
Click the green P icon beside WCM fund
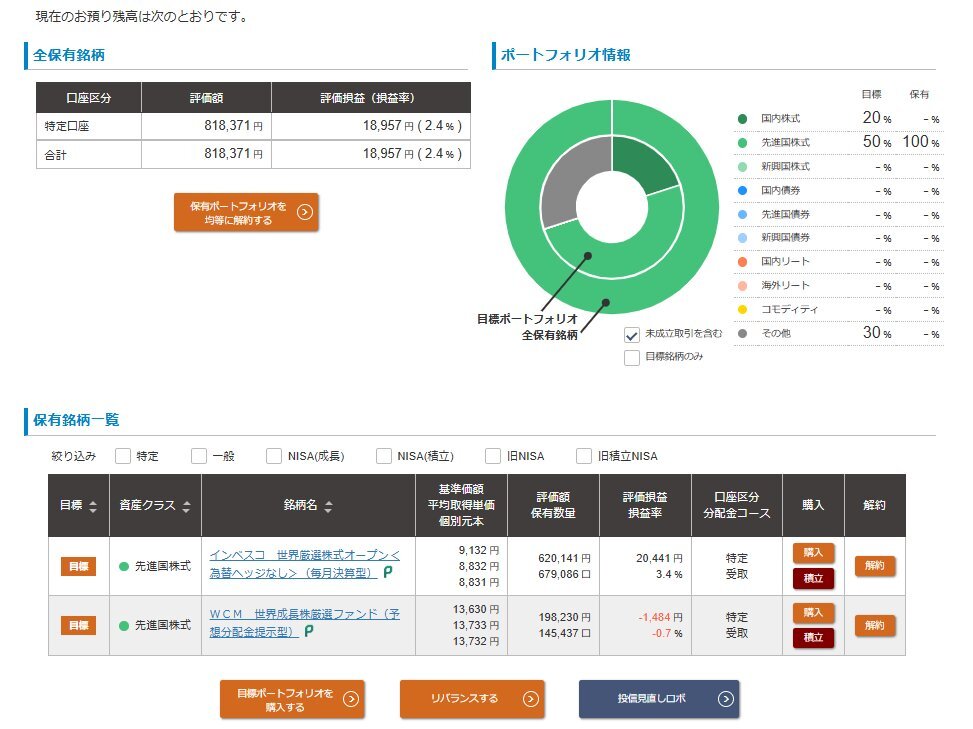pyautogui.click(x=309, y=631)
